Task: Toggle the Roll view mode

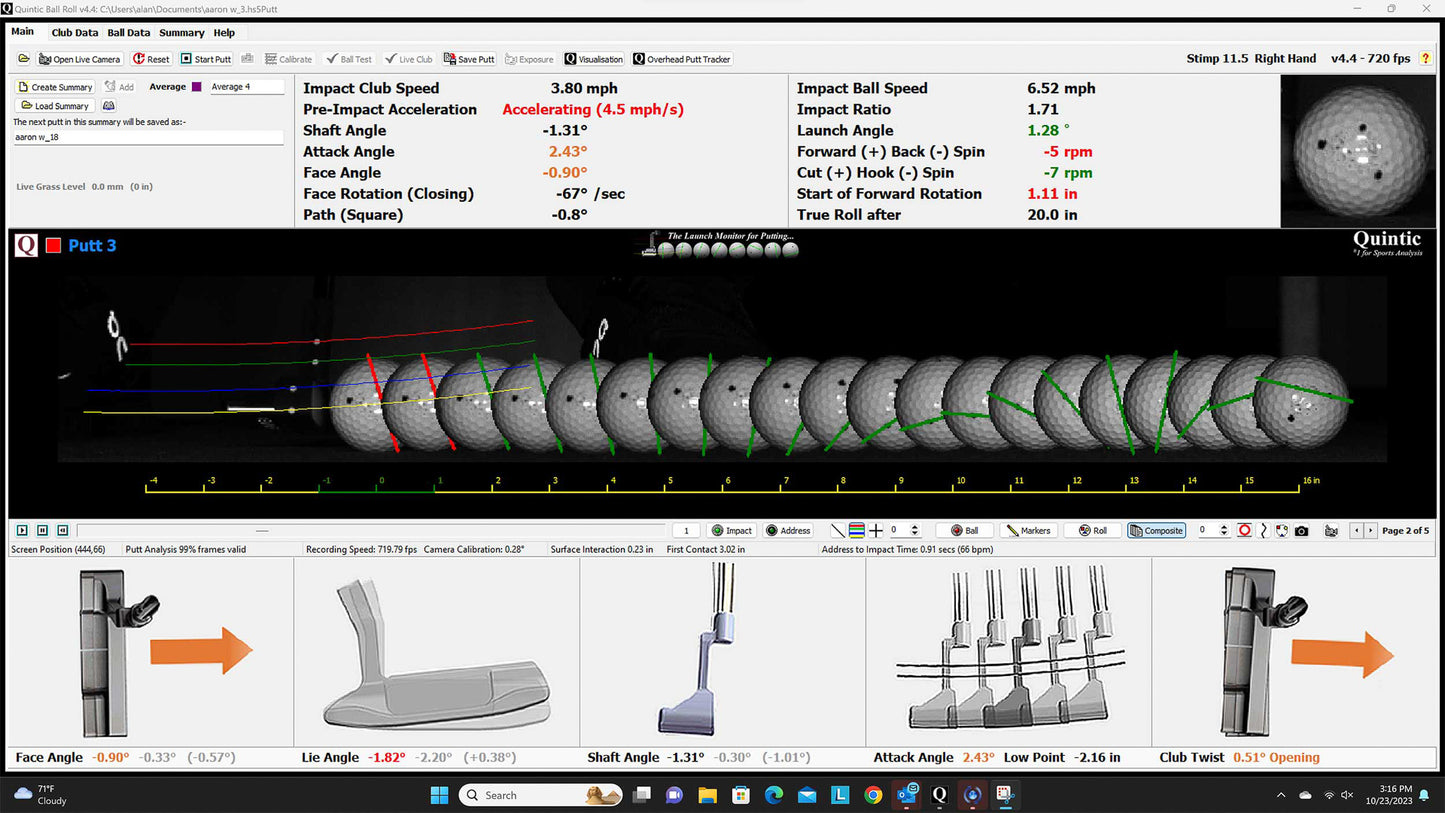Action: coord(1092,531)
